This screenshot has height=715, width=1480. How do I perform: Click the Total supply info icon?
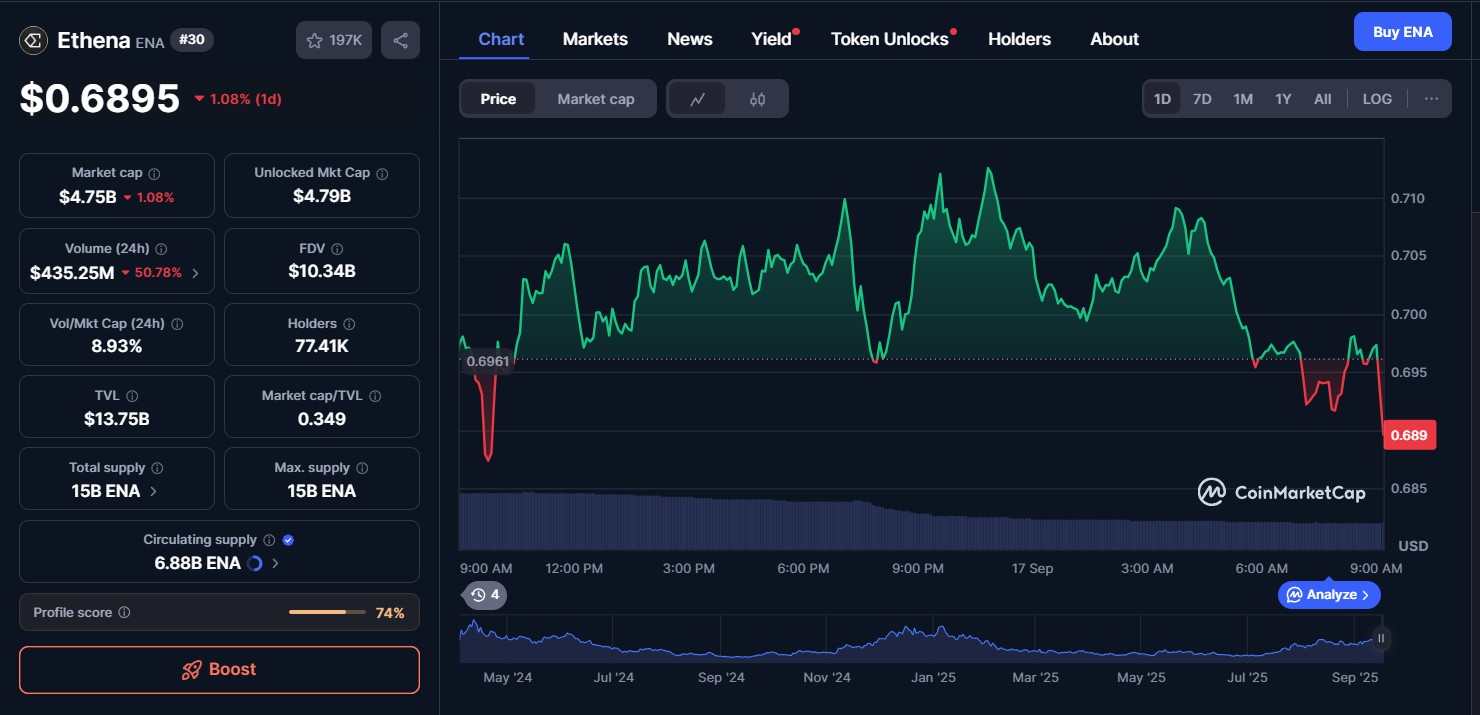click(157, 468)
